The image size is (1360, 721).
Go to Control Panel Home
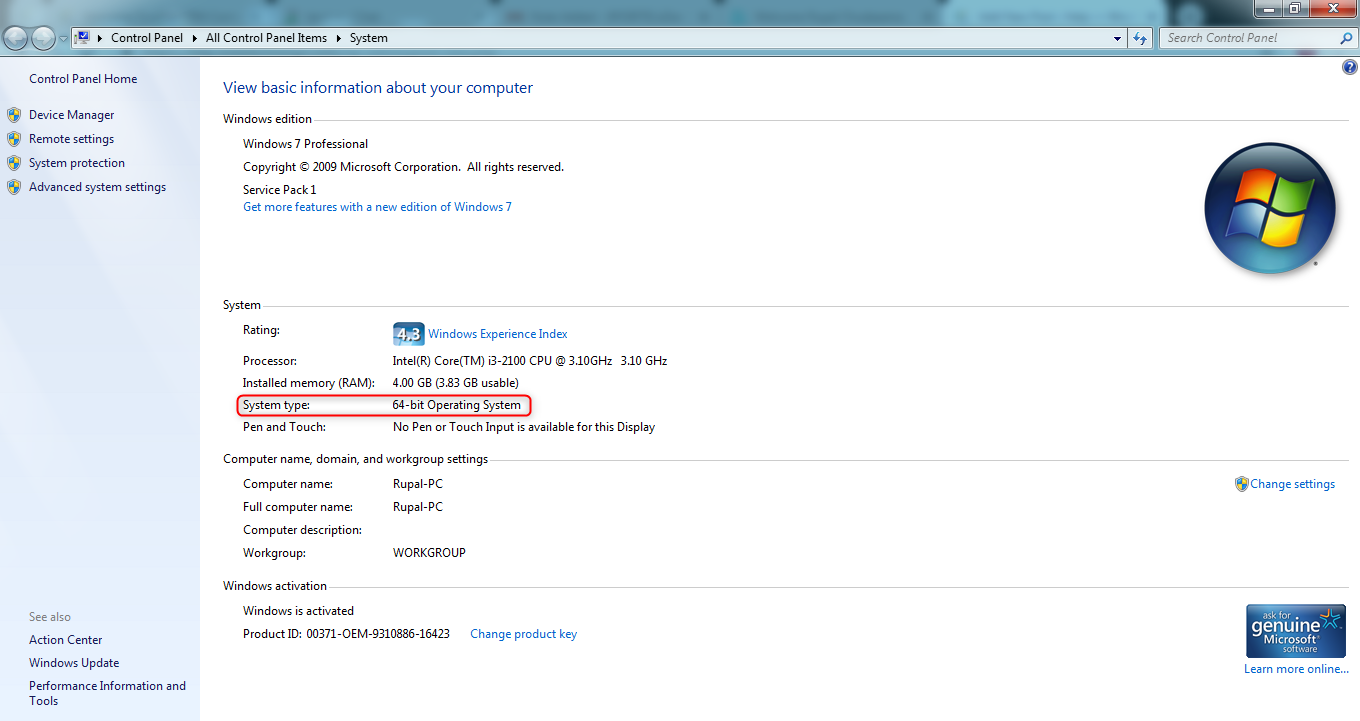pyautogui.click(x=83, y=79)
